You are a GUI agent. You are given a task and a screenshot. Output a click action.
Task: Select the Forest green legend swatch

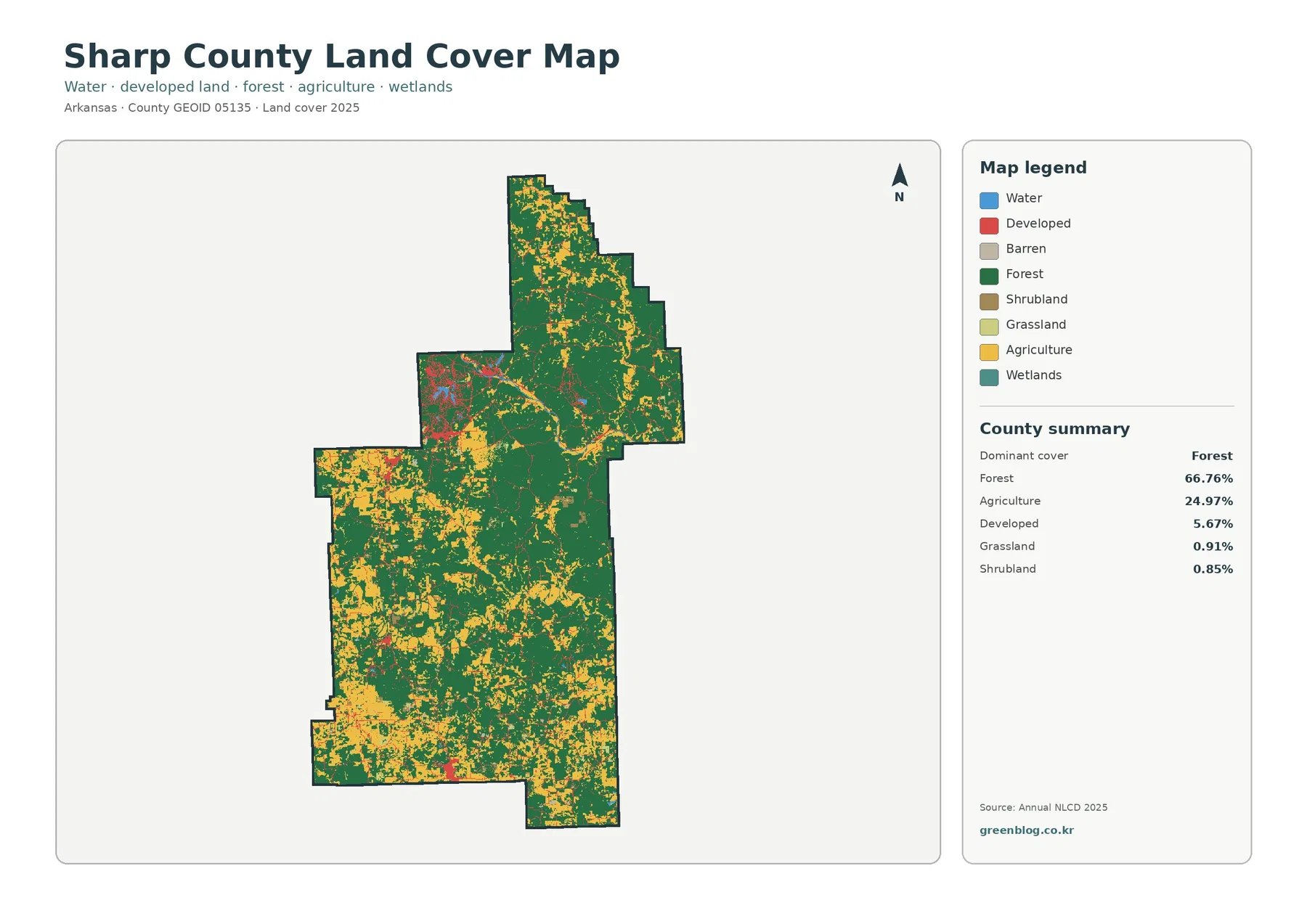click(989, 276)
